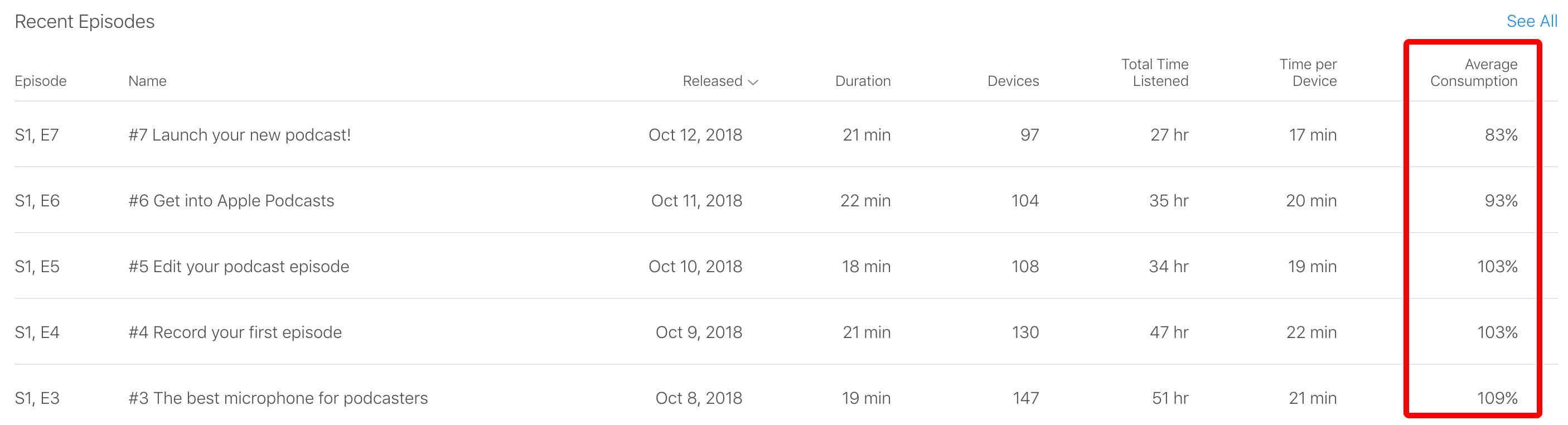Open episode #7 Launch your new podcast!
The height and width of the screenshot is (425, 1568).
240,134
